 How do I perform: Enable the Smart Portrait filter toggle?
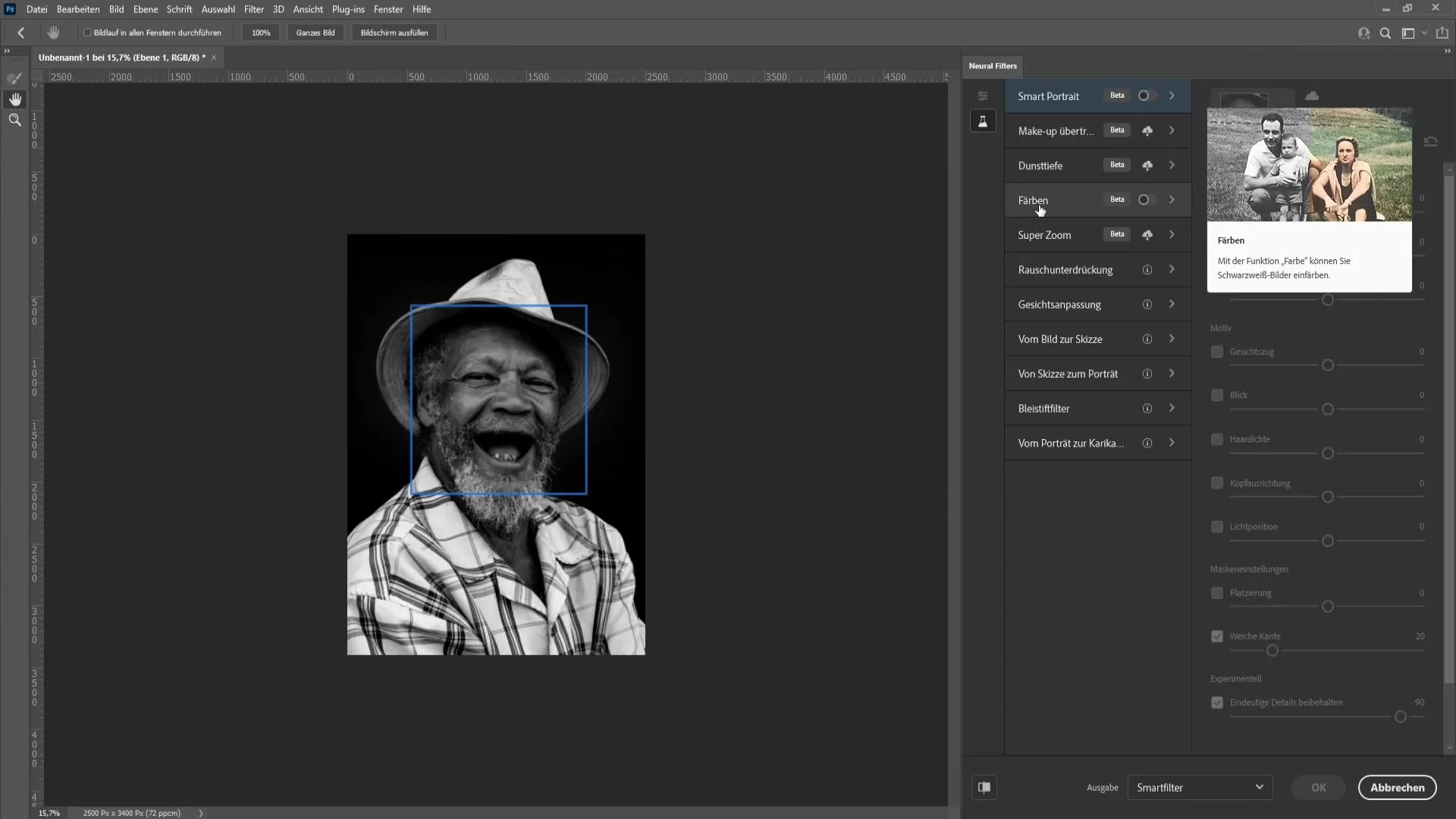point(1147,96)
